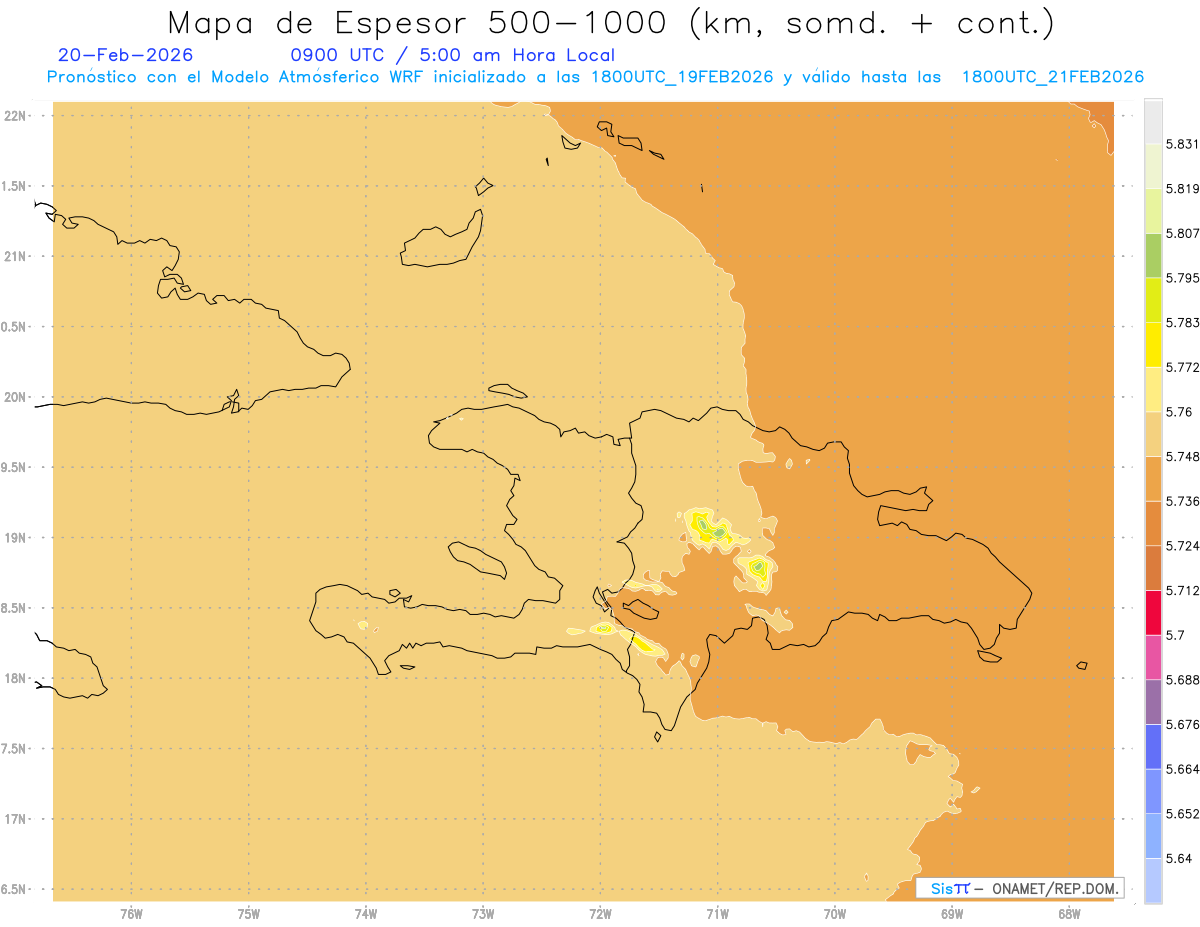Click the colorbar value 5.64
This screenshot has width=1200, height=927.
(x=1179, y=858)
